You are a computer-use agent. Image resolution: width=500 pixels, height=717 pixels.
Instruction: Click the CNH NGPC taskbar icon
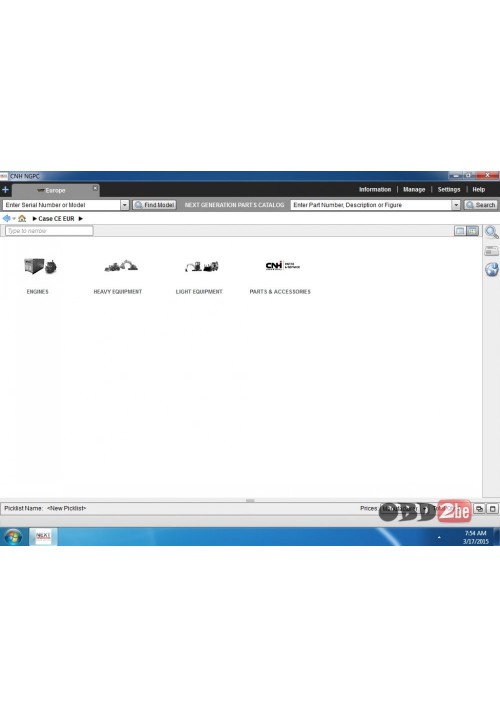click(43, 536)
